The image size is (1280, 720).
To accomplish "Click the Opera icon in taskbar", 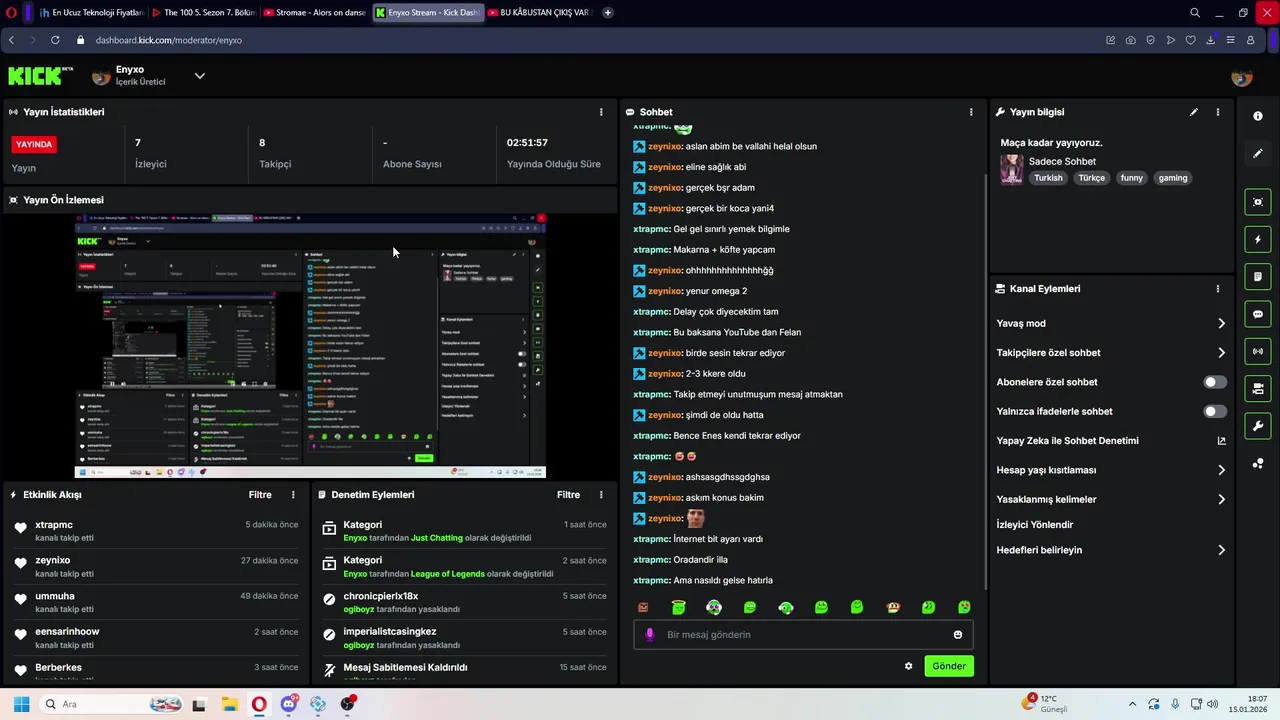I will [259, 704].
